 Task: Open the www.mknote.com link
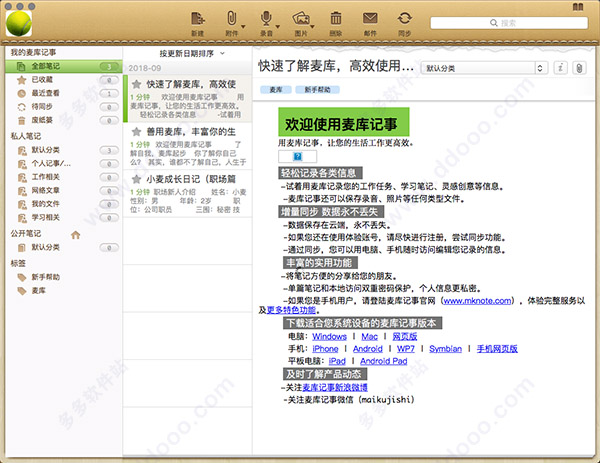pos(477,301)
